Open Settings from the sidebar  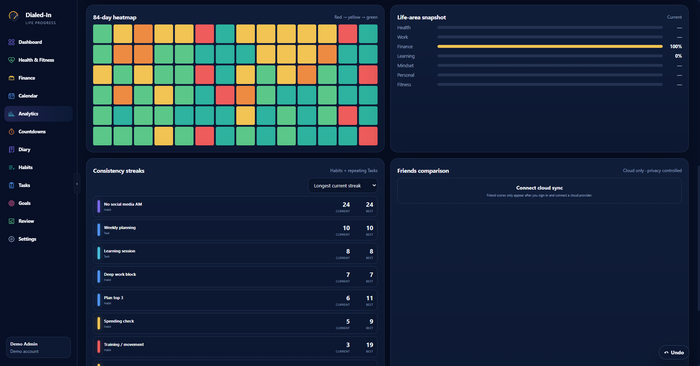tap(38, 239)
